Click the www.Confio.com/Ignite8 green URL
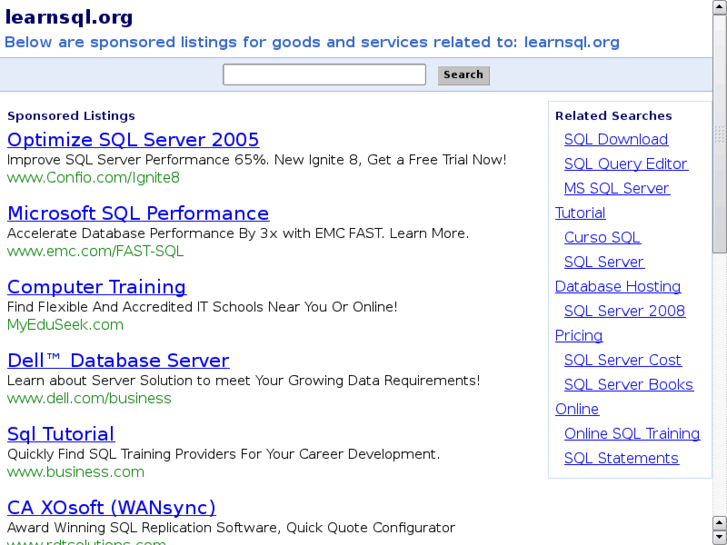This screenshot has height=545, width=727. [93, 178]
